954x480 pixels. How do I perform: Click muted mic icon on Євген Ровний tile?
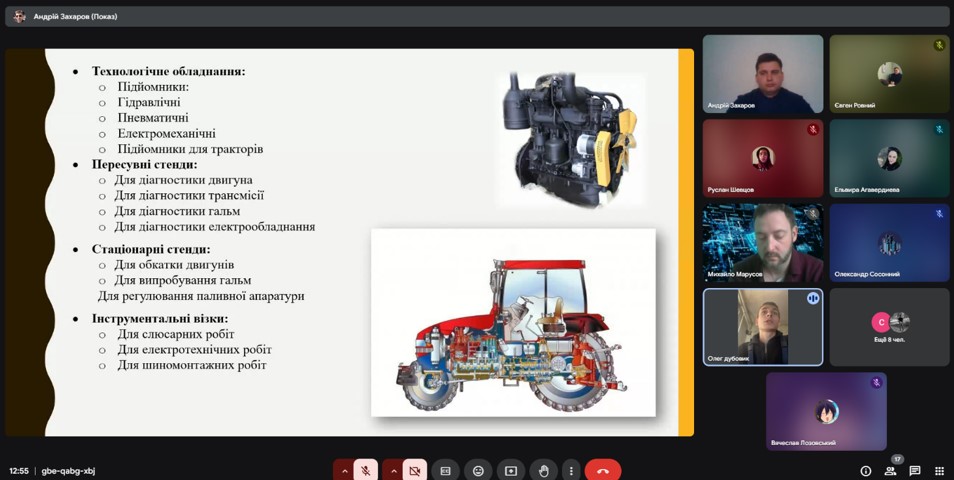[939, 45]
